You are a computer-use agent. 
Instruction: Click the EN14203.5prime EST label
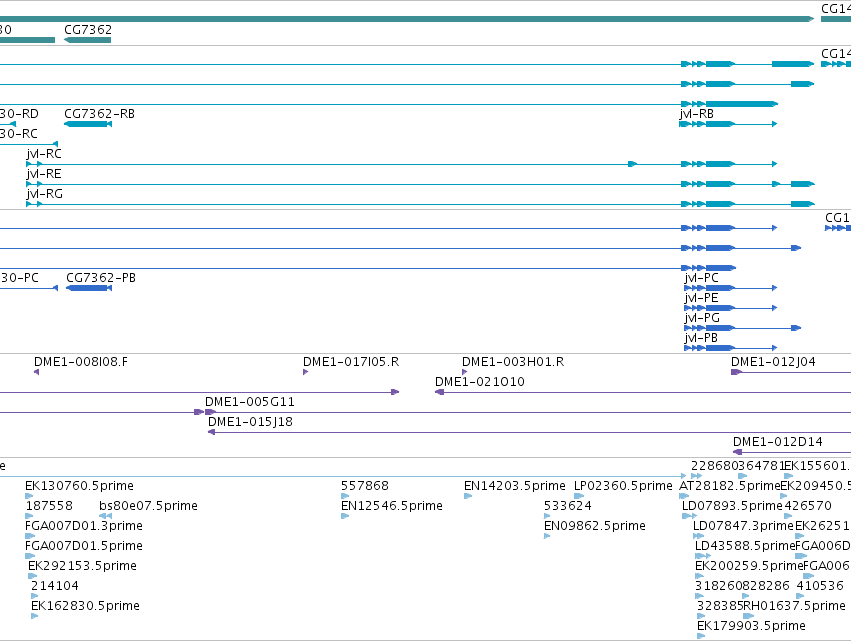[x=515, y=486]
